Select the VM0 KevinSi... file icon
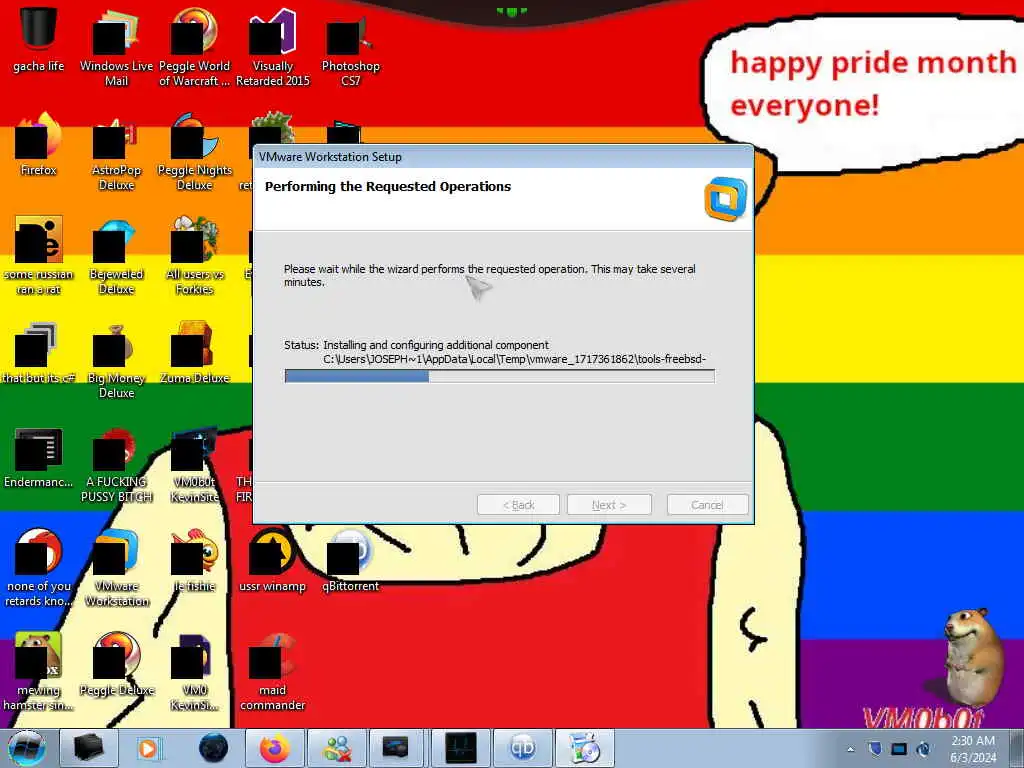Viewport: 1024px width, 768px height. pos(195,672)
